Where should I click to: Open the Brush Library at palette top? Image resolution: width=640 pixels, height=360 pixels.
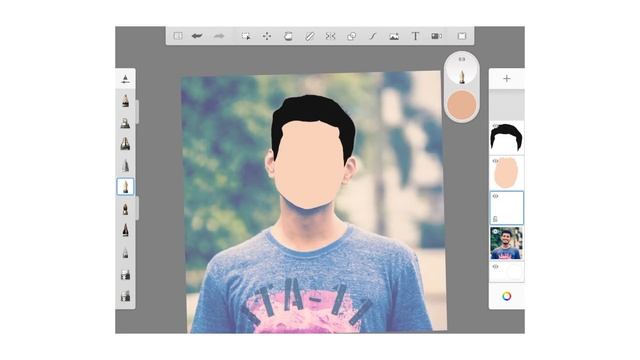click(x=125, y=79)
